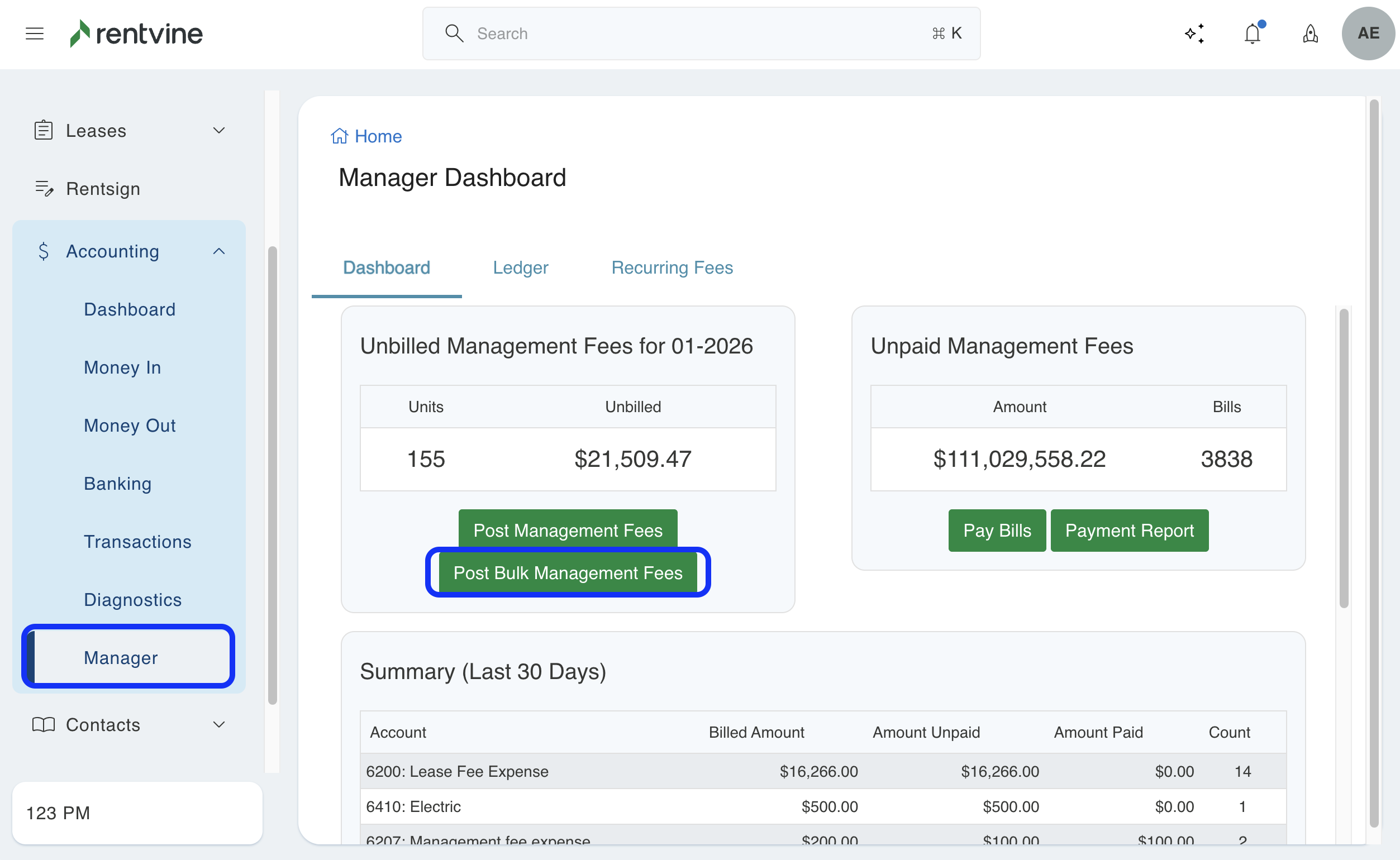This screenshot has height=860, width=1400.
Task: Click the Pay Bills button
Action: (997, 530)
